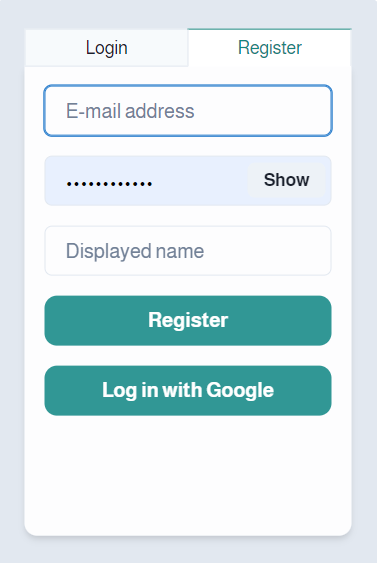Click the E-mail address placeholder text

pos(130,111)
